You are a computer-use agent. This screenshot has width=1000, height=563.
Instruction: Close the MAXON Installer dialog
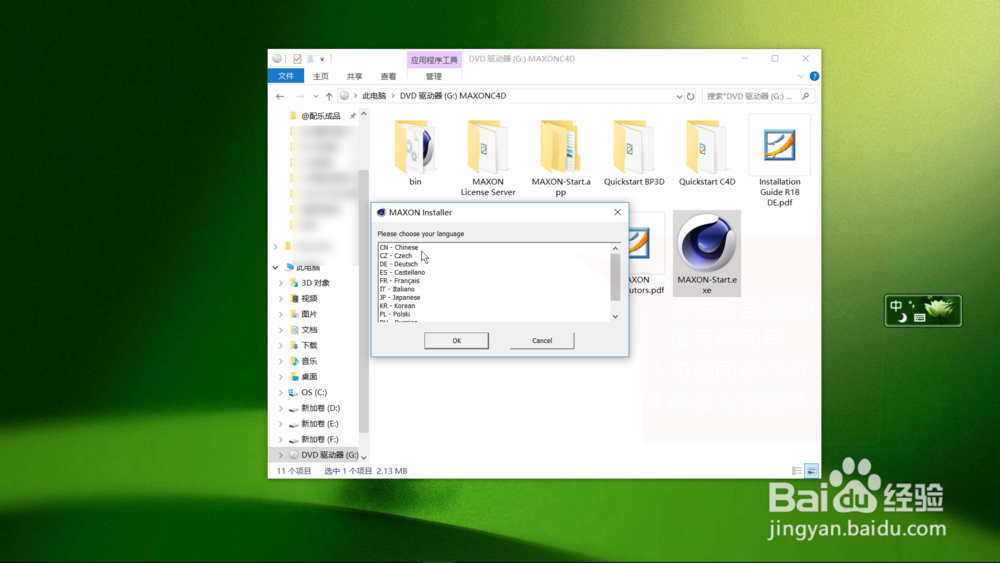617,212
